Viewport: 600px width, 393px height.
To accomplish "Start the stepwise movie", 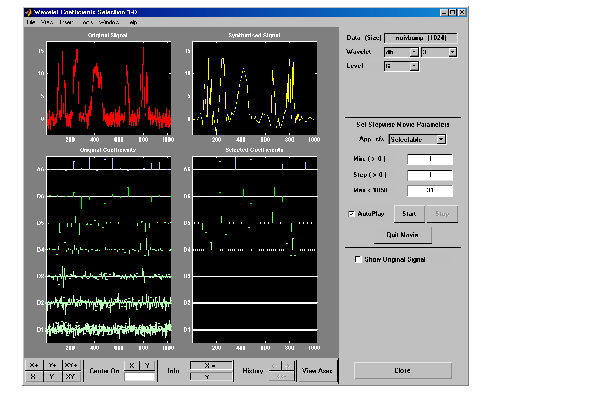I will point(409,214).
